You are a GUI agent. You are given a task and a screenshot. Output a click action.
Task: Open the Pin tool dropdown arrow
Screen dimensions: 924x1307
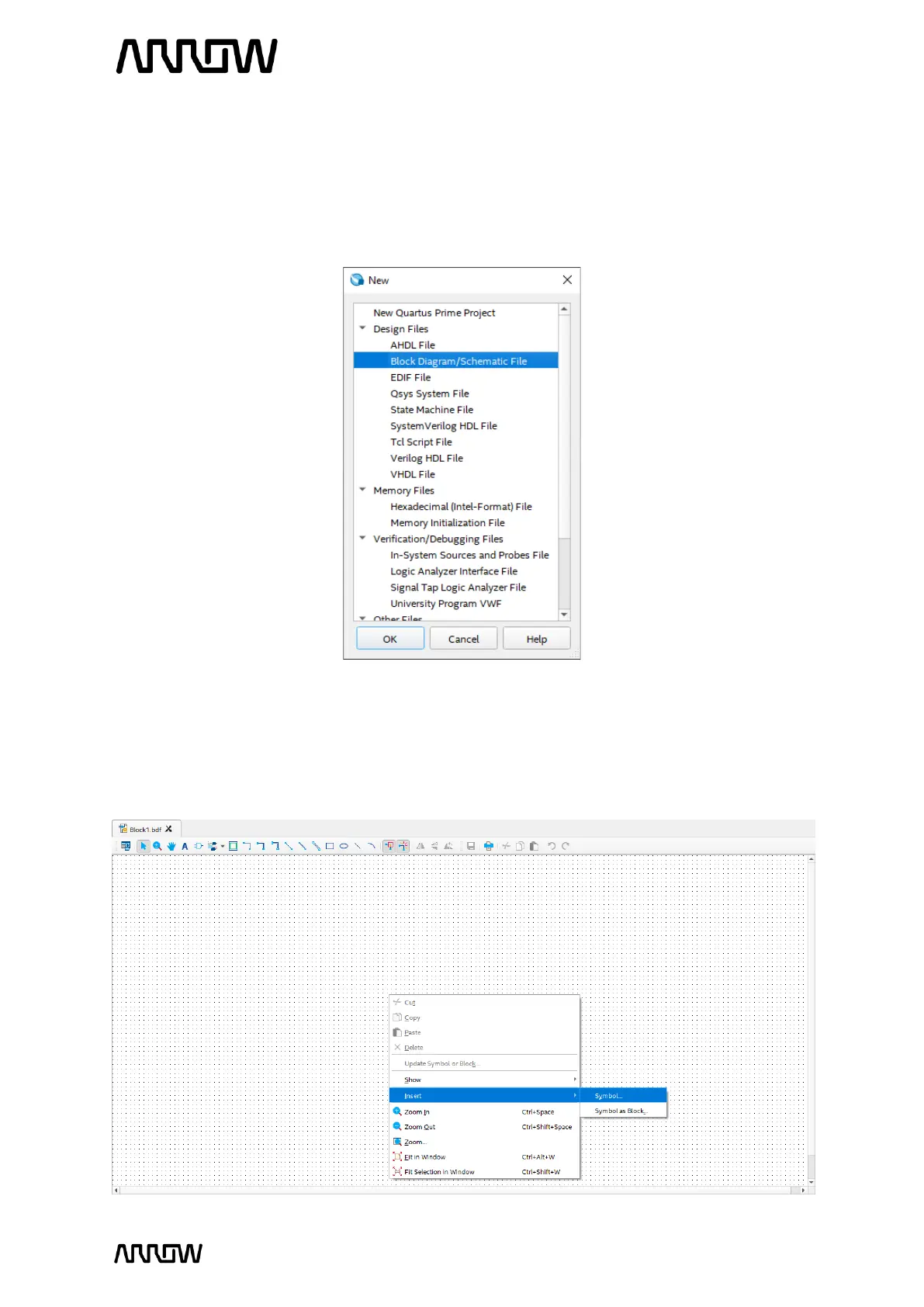(223, 846)
